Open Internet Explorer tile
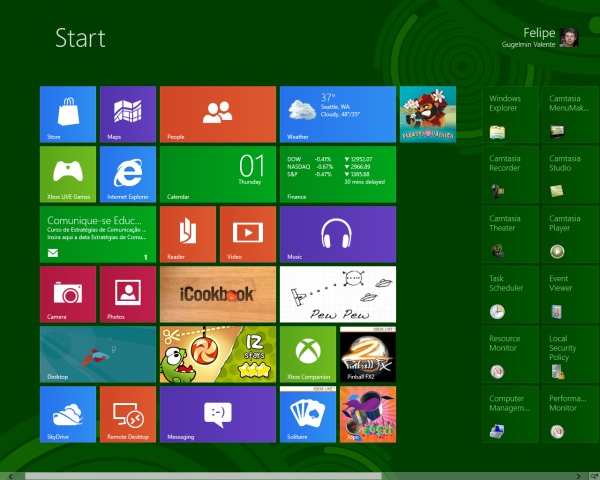The width and height of the screenshot is (600, 480). [128, 174]
